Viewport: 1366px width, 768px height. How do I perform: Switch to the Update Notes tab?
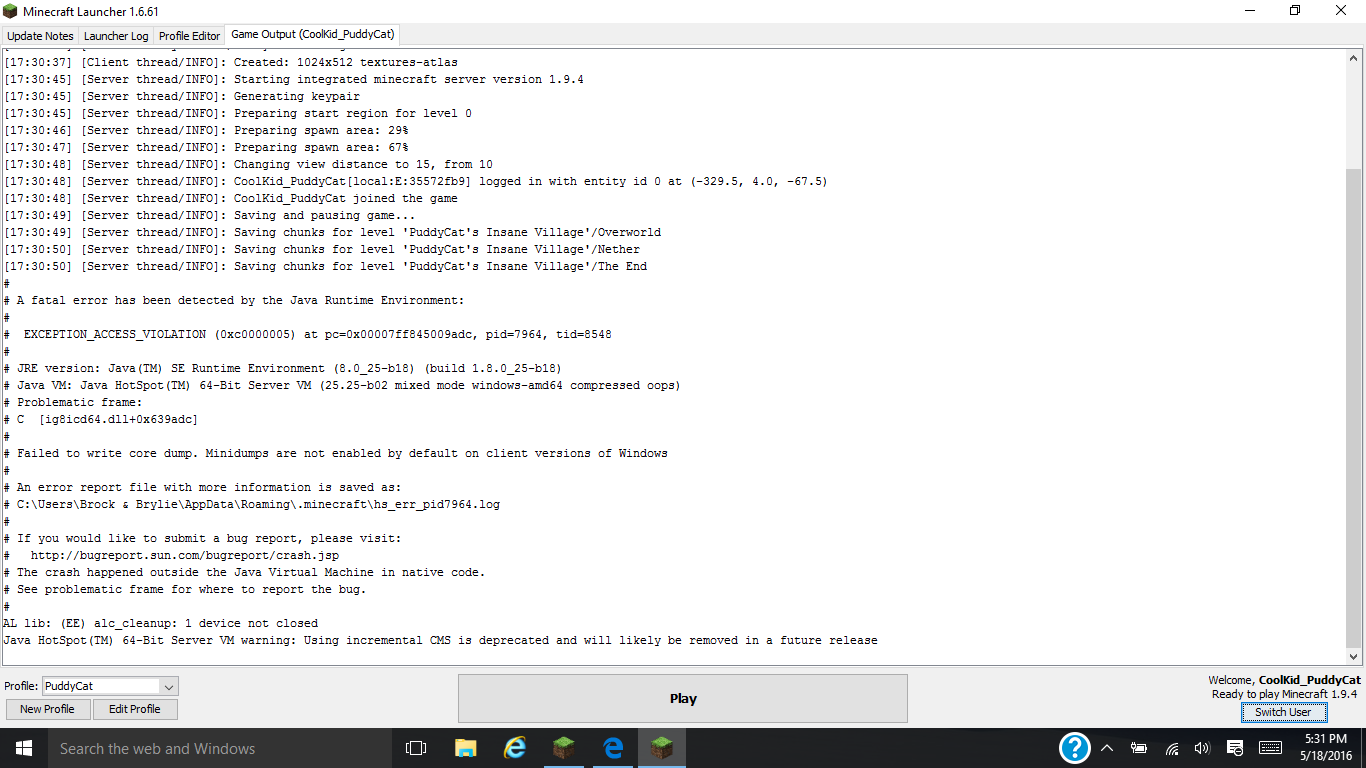tap(40, 36)
